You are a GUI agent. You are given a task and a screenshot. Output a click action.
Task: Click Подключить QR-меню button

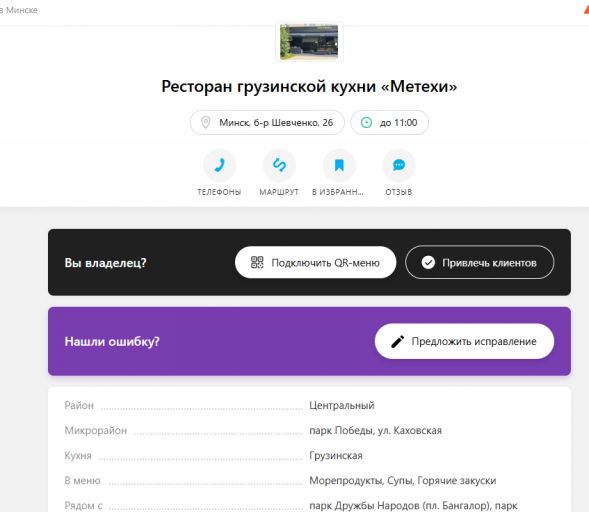[x=316, y=262]
